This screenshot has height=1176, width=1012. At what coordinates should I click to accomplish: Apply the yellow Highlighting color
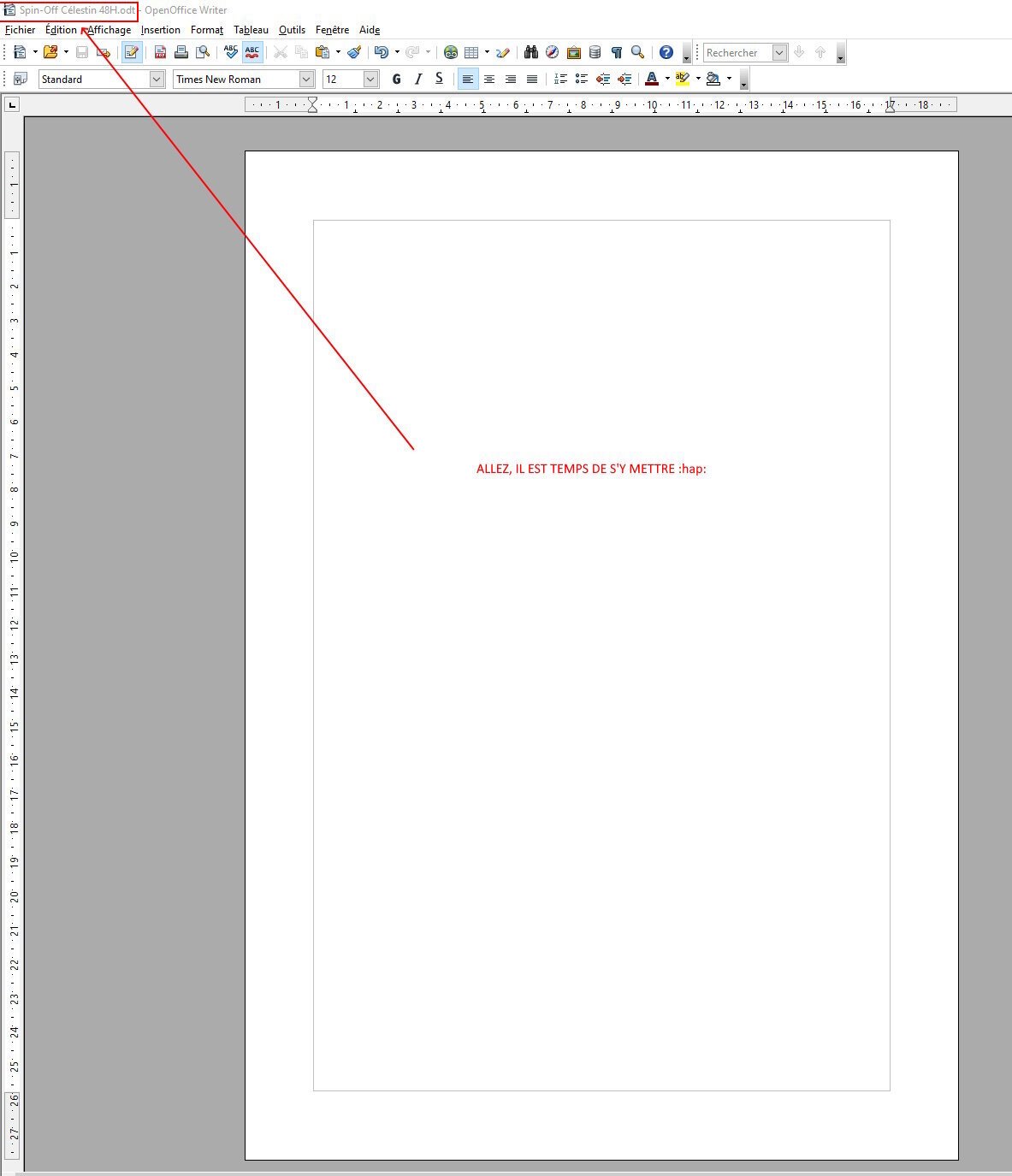683,79
